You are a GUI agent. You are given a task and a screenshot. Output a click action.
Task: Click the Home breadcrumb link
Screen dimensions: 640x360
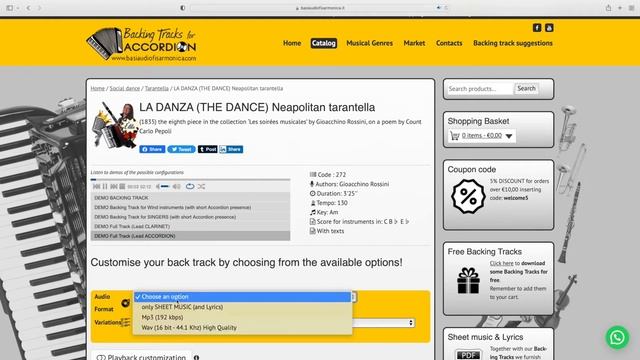[x=98, y=88]
